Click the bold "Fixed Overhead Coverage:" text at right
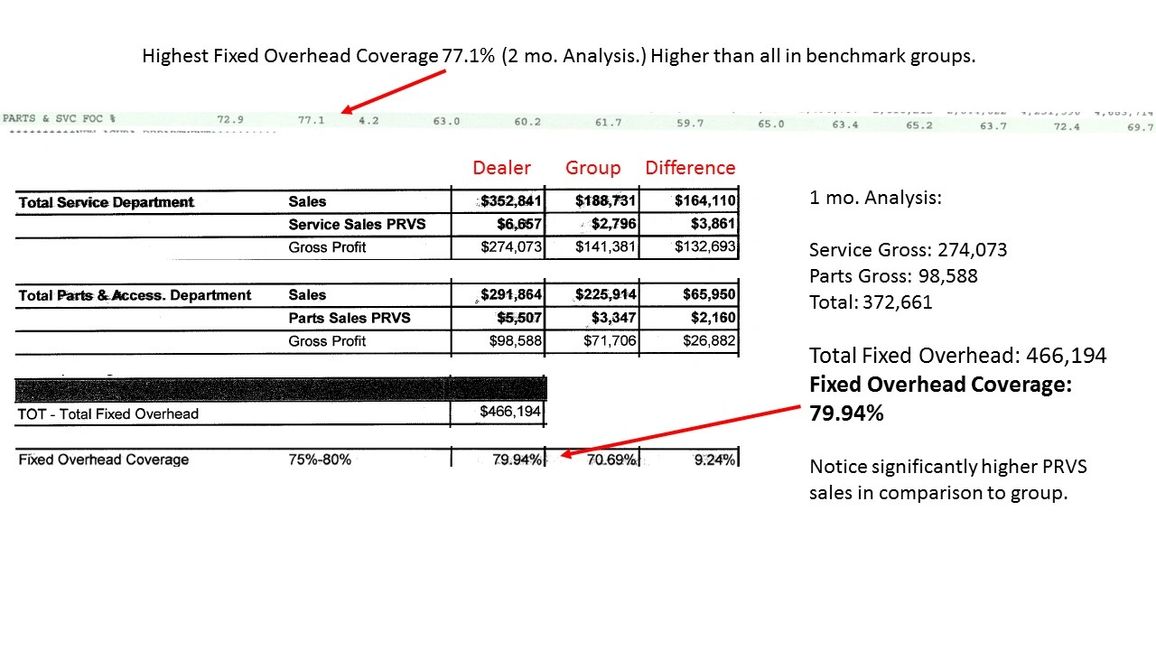The width and height of the screenshot is (1156, 650). click(x=940, y=384)
